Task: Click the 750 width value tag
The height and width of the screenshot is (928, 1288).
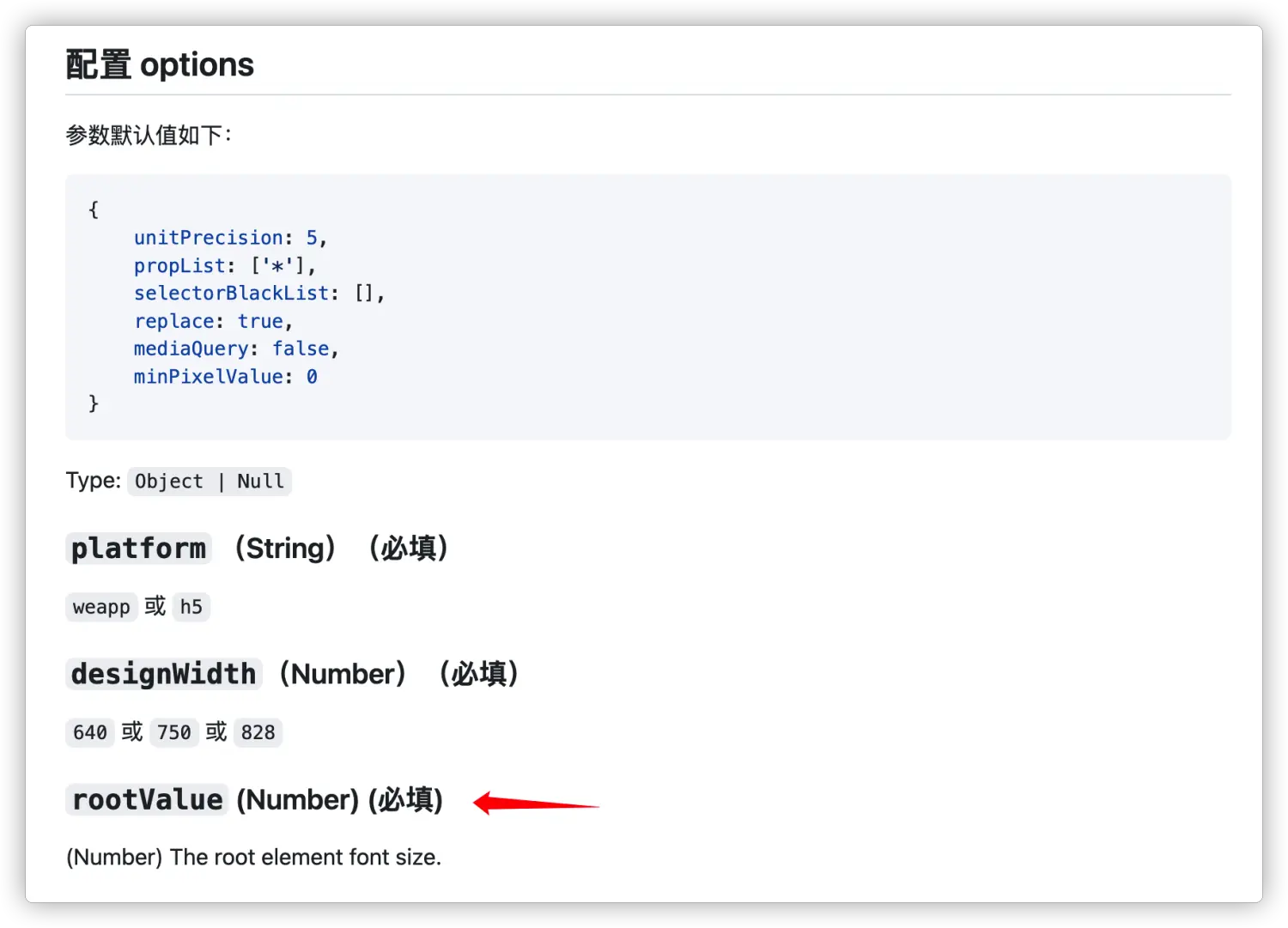Action: coord(173,732)
